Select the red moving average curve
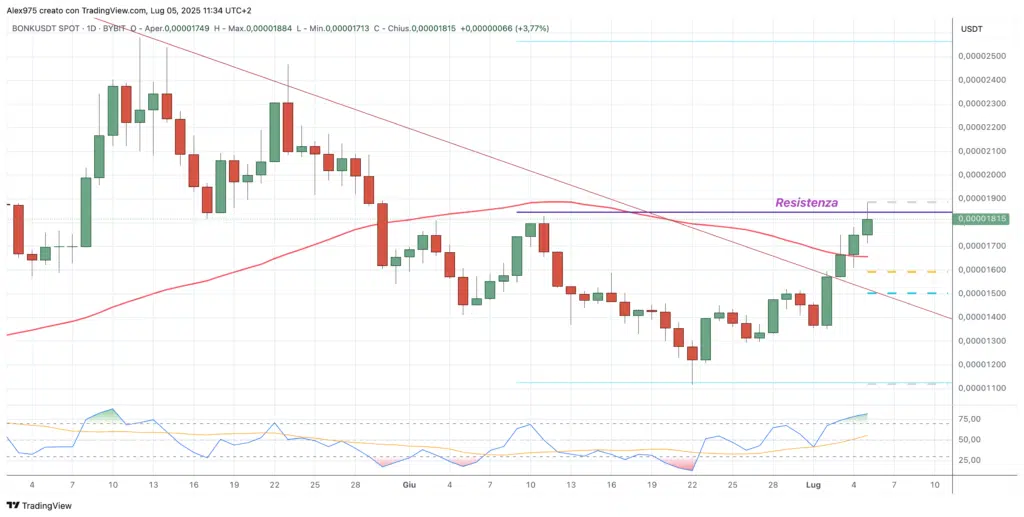The width and height of the screenshot is (1024, 517). [250, 266]
